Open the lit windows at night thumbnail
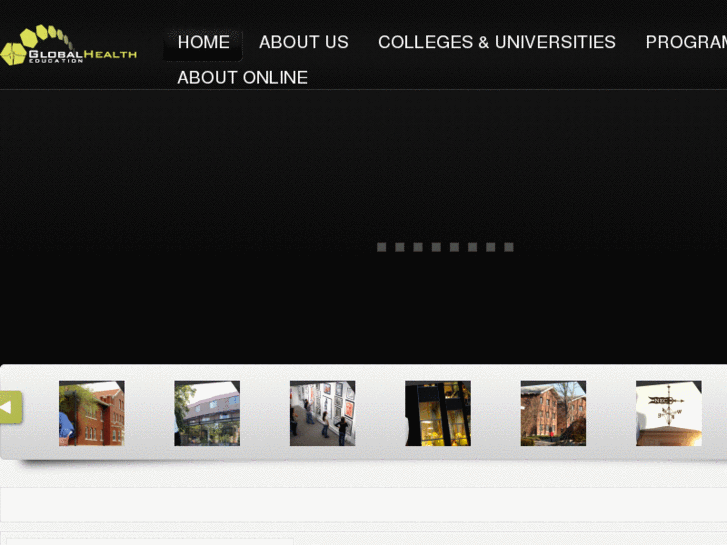Screen dimensions: 727x545 438,413
